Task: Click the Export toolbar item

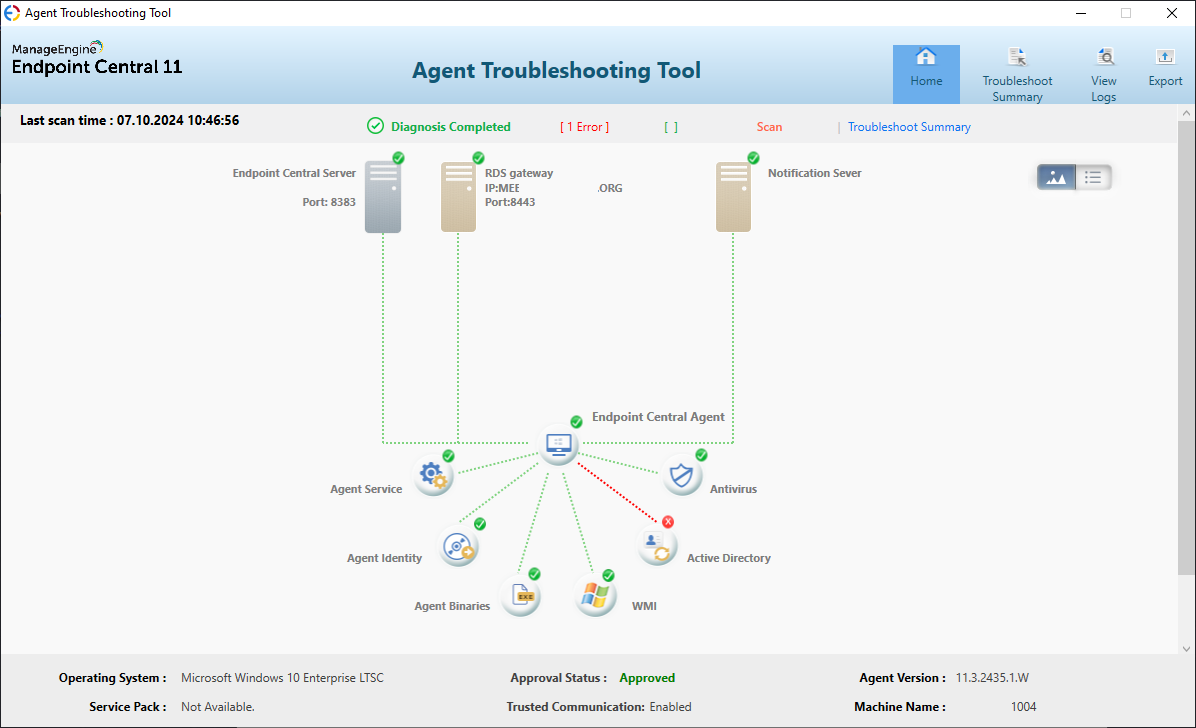Action: 1165,69
